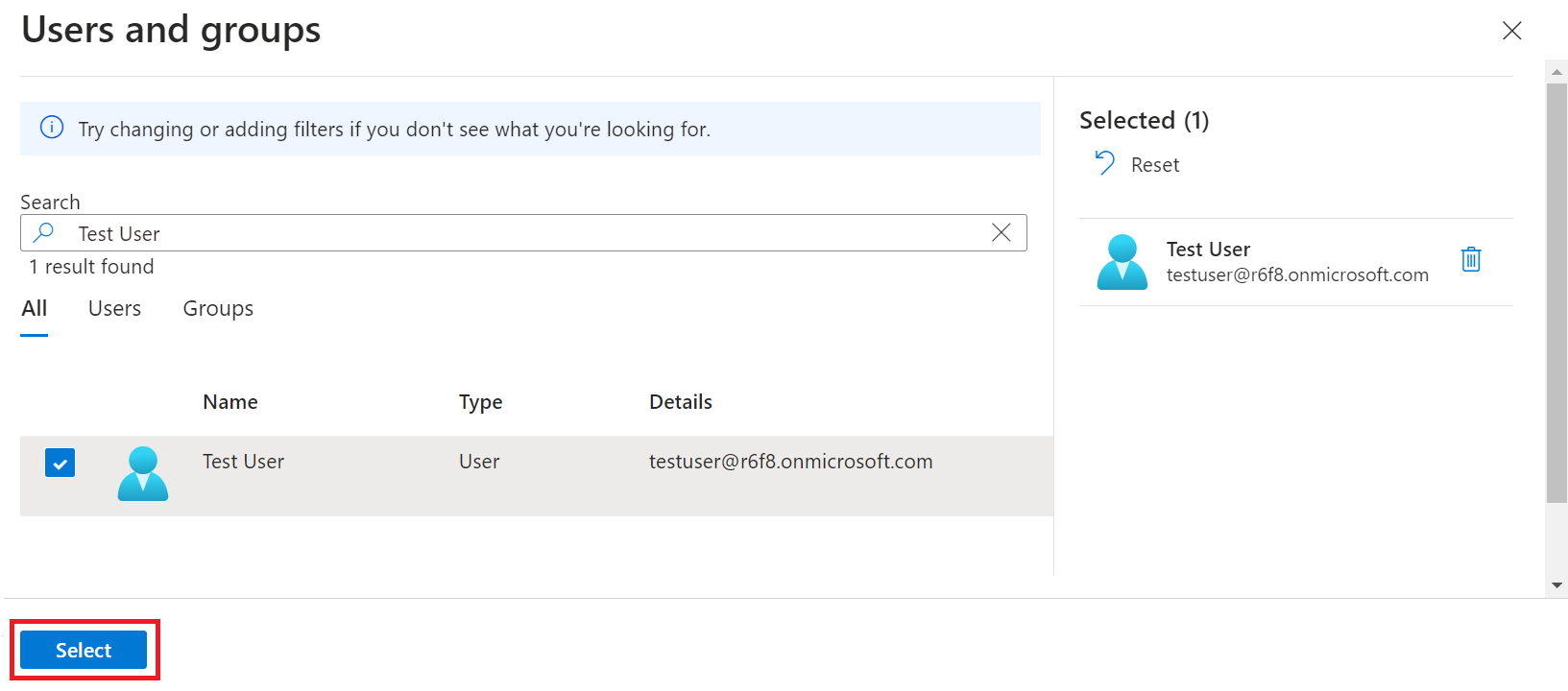Viewport: 1568px width, 691px height.
Task: Click the scrollbar down arrow
Action: pyautogui.click(x=1556, y=585)
